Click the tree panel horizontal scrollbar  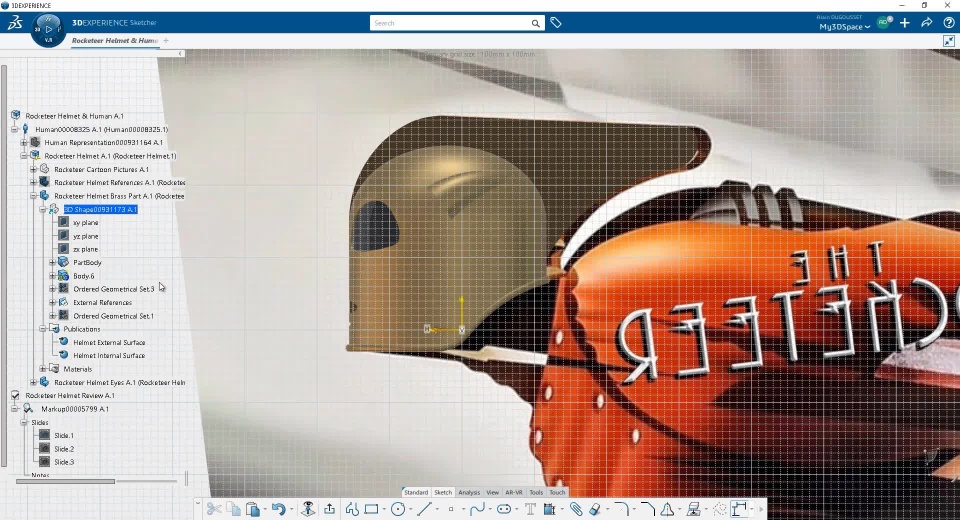coord(66,481)
